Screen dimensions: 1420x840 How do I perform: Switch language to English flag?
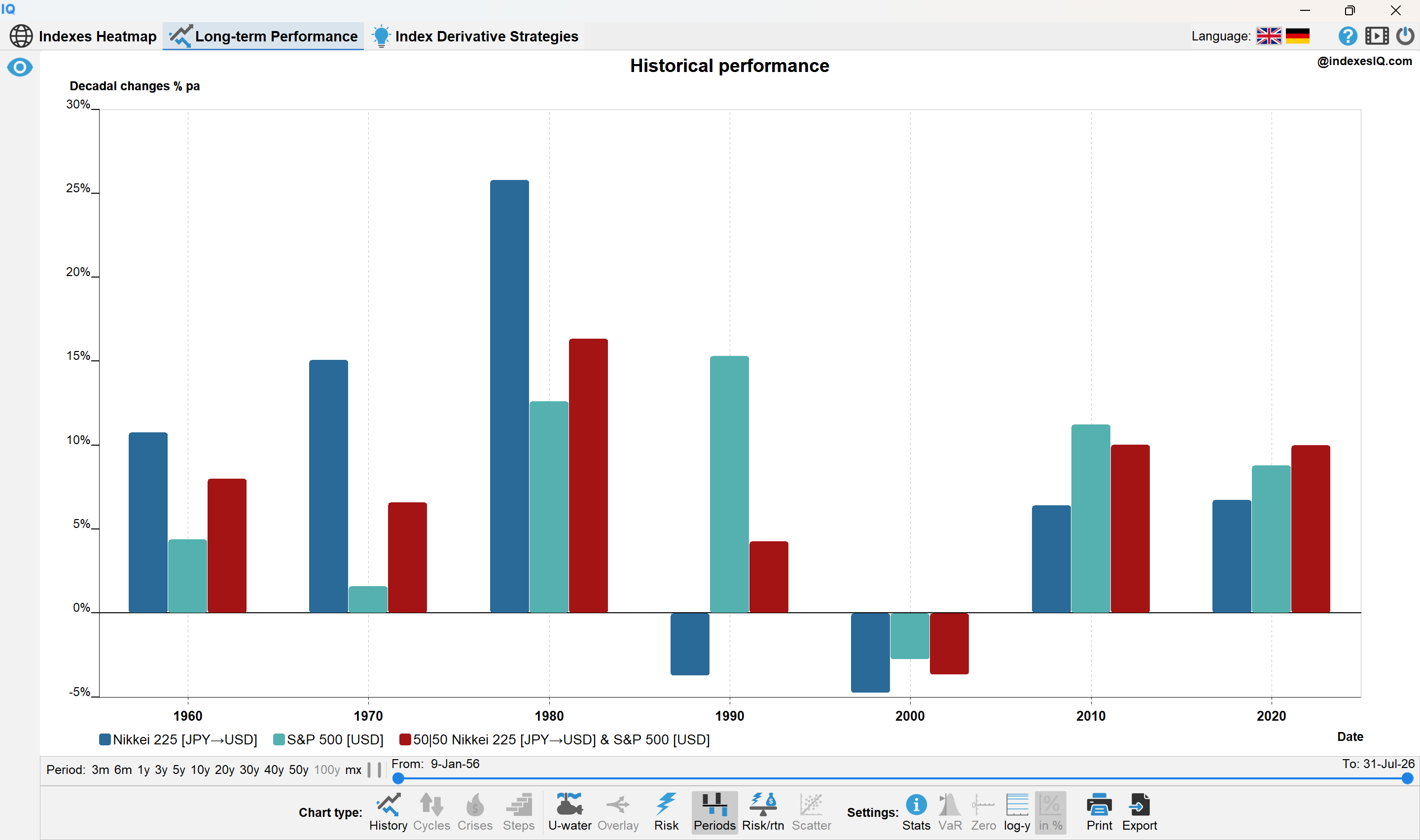click(x=1268, y=36)
